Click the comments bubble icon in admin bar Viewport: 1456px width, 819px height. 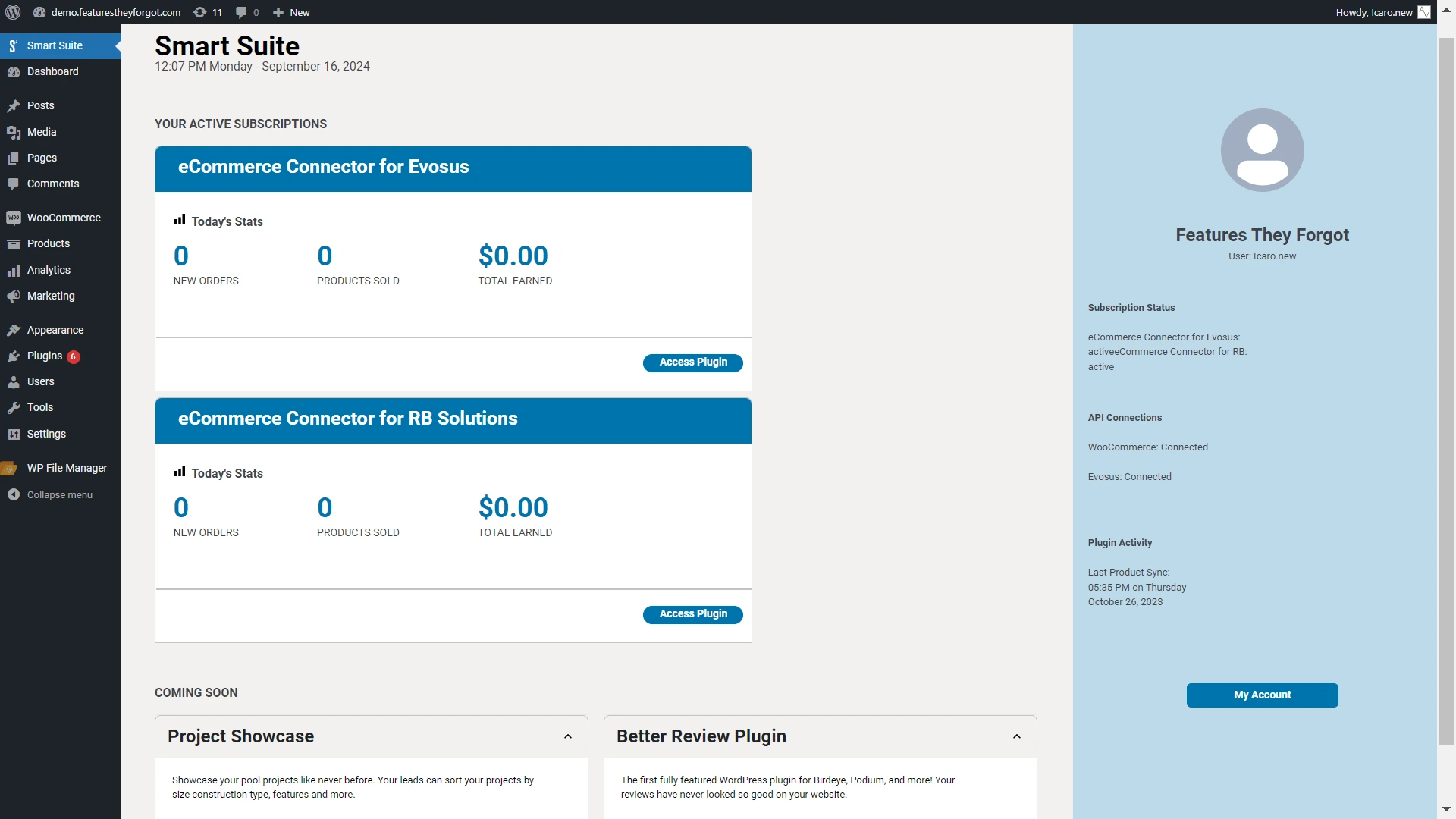(x=241, y=12)
